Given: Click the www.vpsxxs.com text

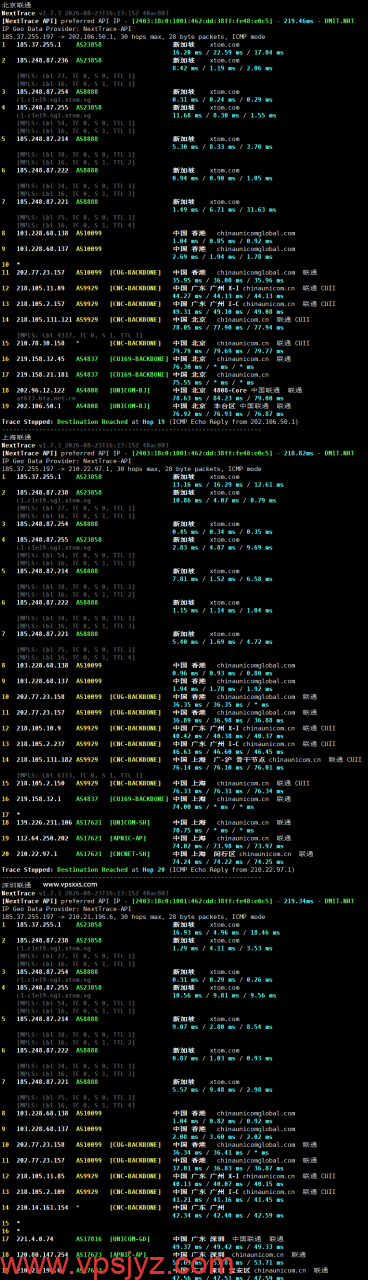Looking at the screenshot, I should point(70,885).
